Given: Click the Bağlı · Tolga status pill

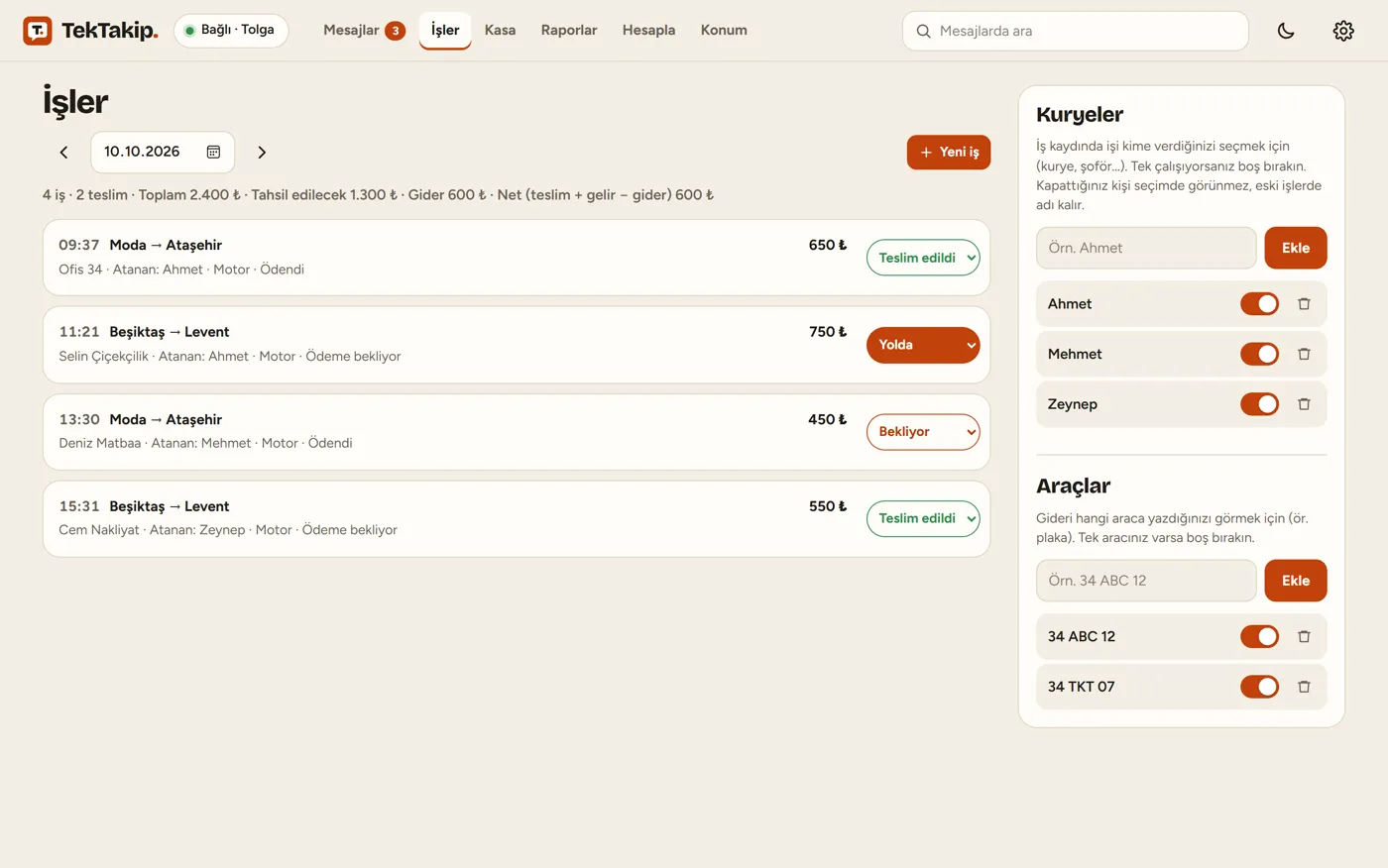Looking at the screenshot, I should [231, 31].
